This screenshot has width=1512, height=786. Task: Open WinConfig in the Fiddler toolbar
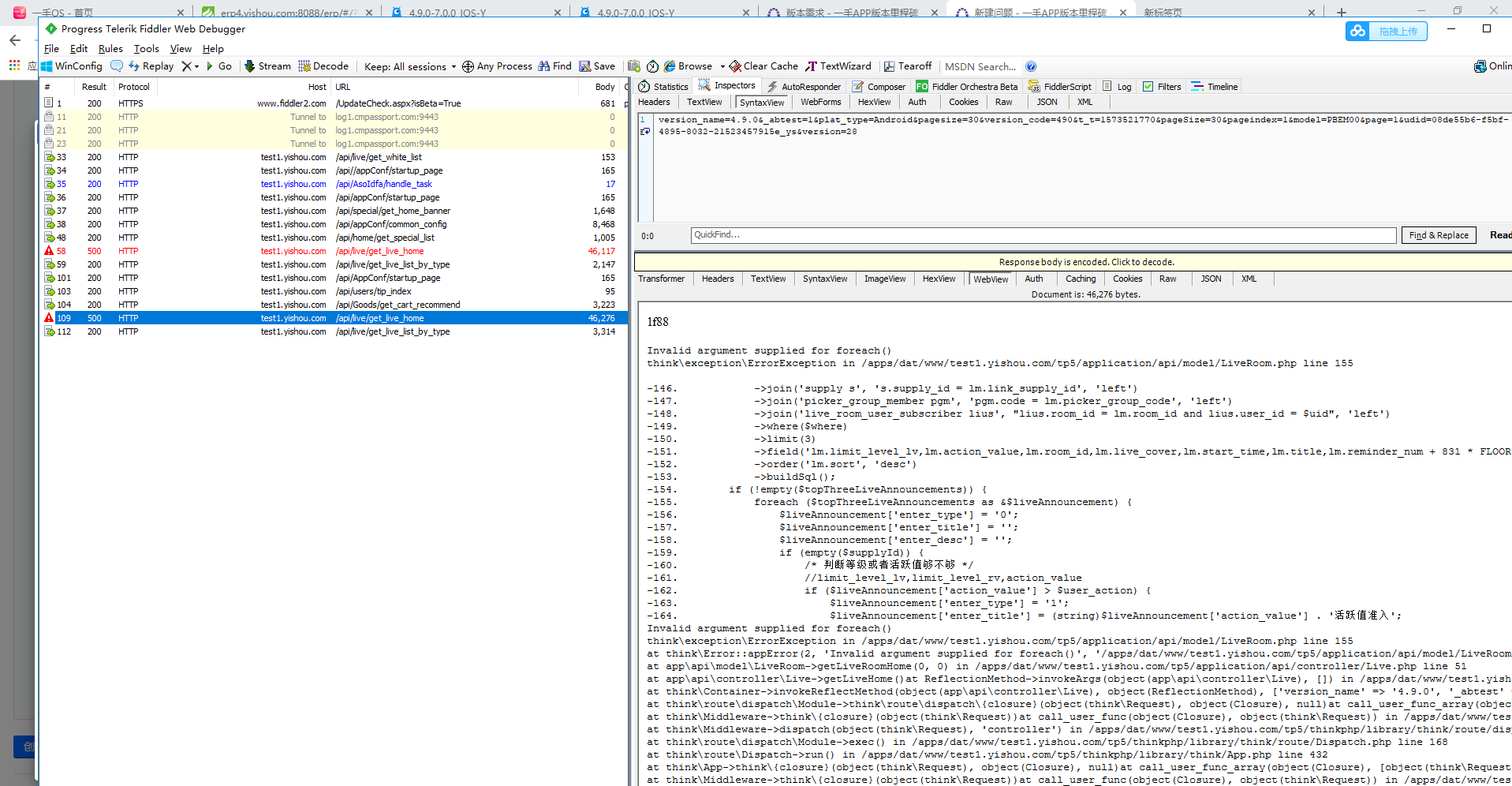[x=72, y=66]
